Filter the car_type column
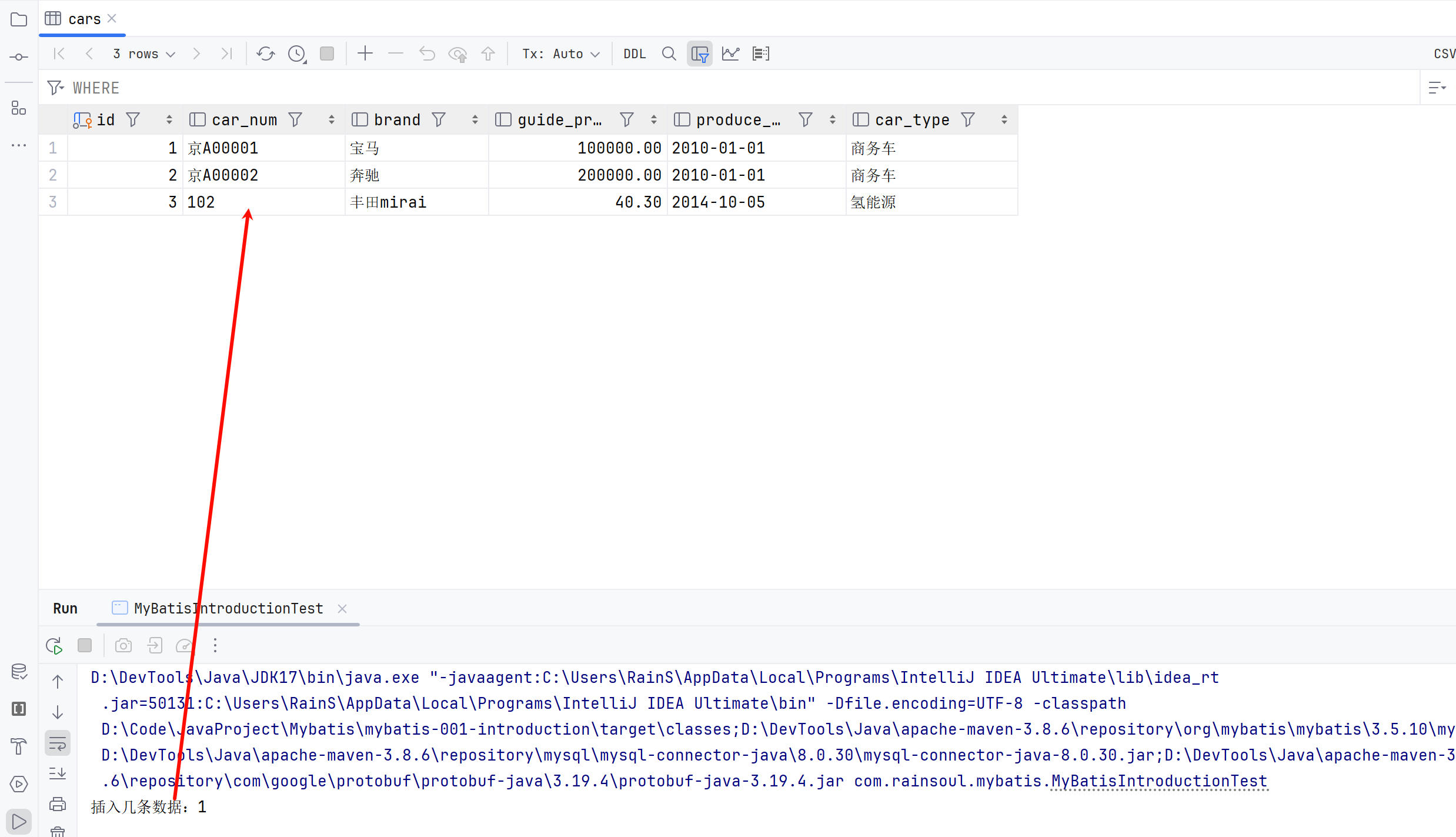This screenshot has height=837, width=1456. (968, 120)
